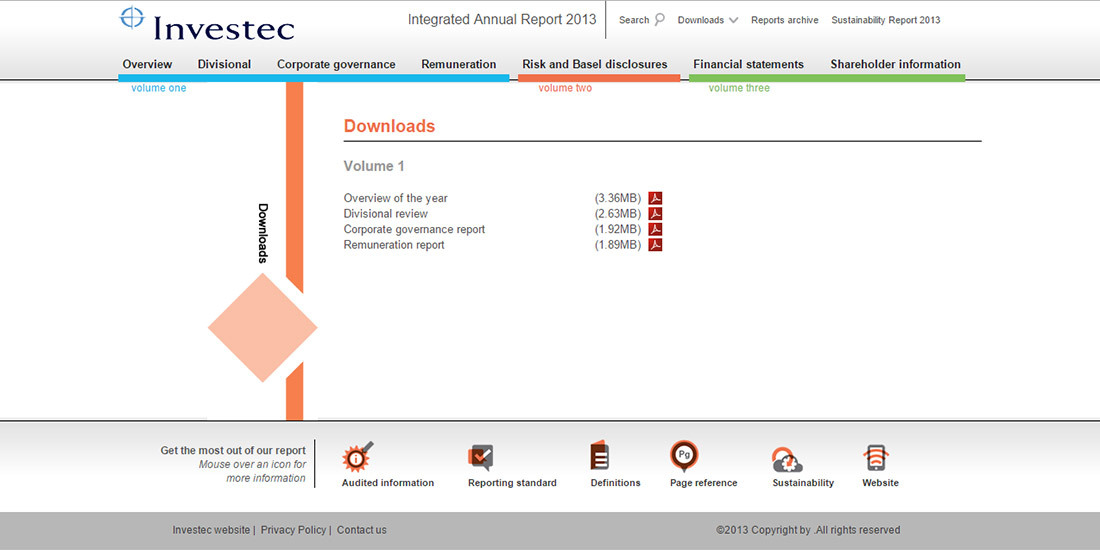The width and height of the screenshot is (1100, 550).
Task: Open the Remuneration tab
Action: click(459, 65)
